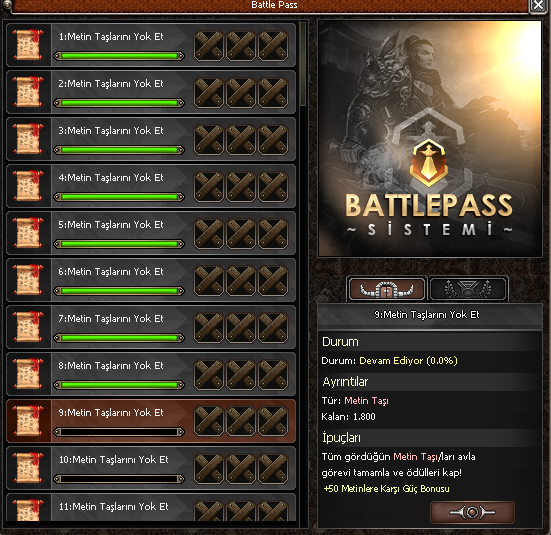Click the Battlepass Sistemi banner image

pyautogui.click(x=430, y=138)
